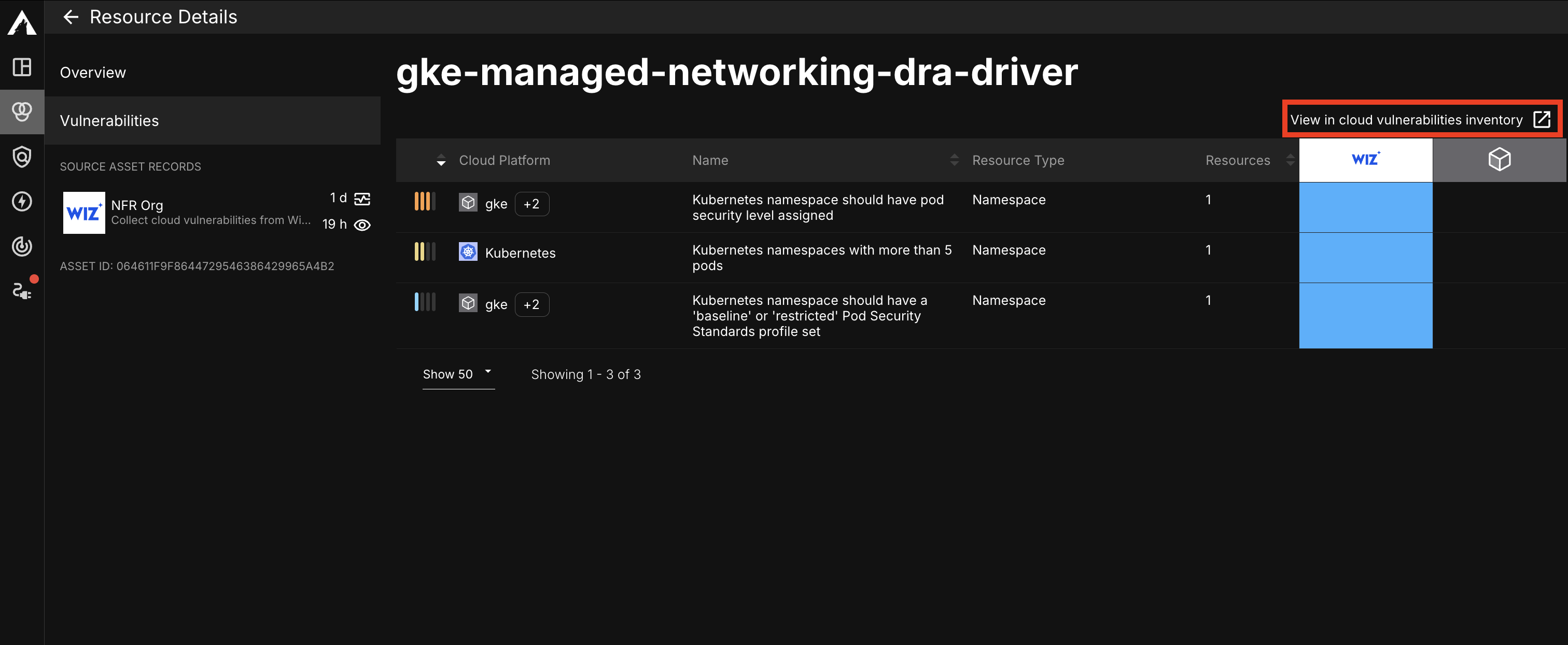Open the dashboard layout sidebar icon
Screen dimensions: 1568x645
pyautogui.click(x=22, y=67)
